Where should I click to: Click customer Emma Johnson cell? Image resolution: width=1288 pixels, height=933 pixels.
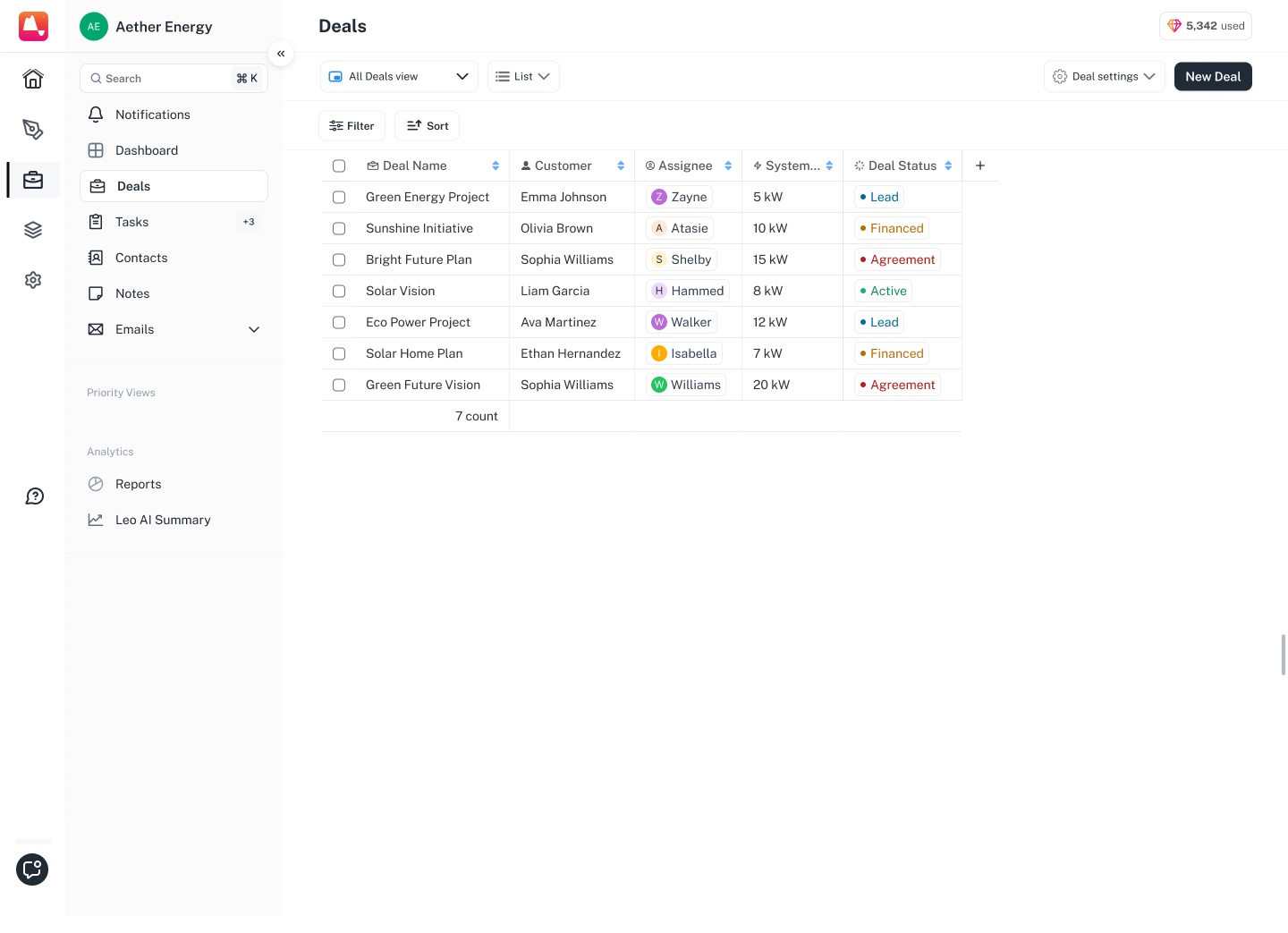pyautogui.click(x=572, y=197)
